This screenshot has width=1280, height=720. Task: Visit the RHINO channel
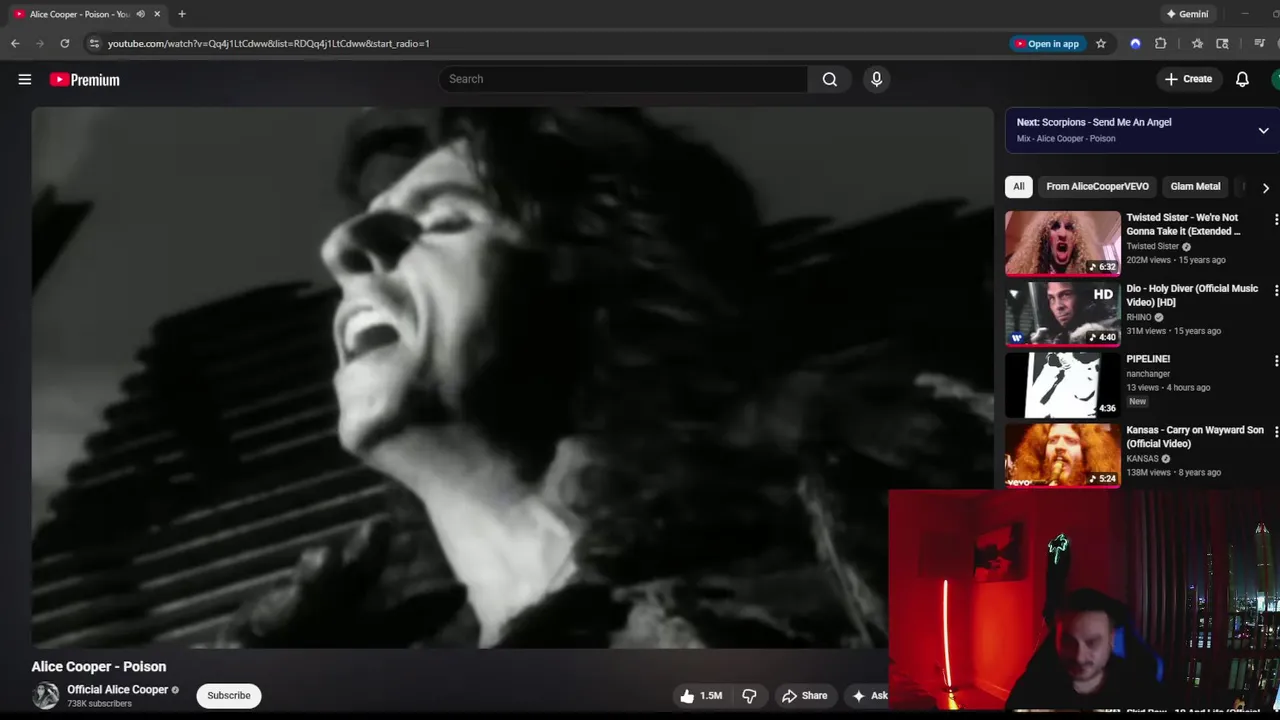pyautogui.click(x=1139, y=317)
